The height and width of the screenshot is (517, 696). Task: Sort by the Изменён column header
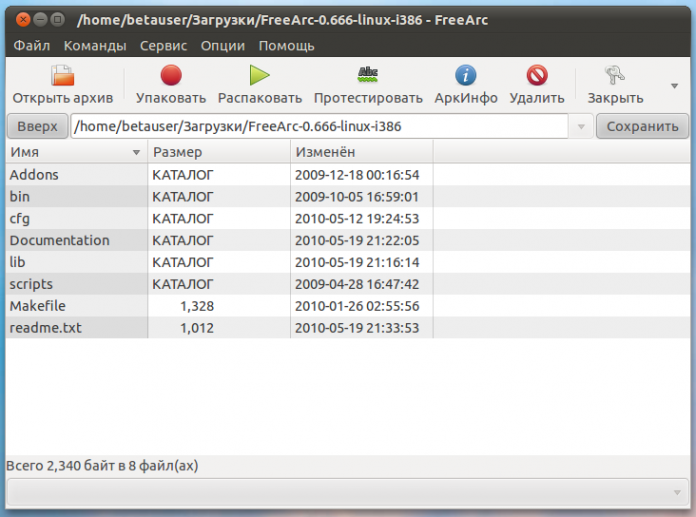(362, 152)
